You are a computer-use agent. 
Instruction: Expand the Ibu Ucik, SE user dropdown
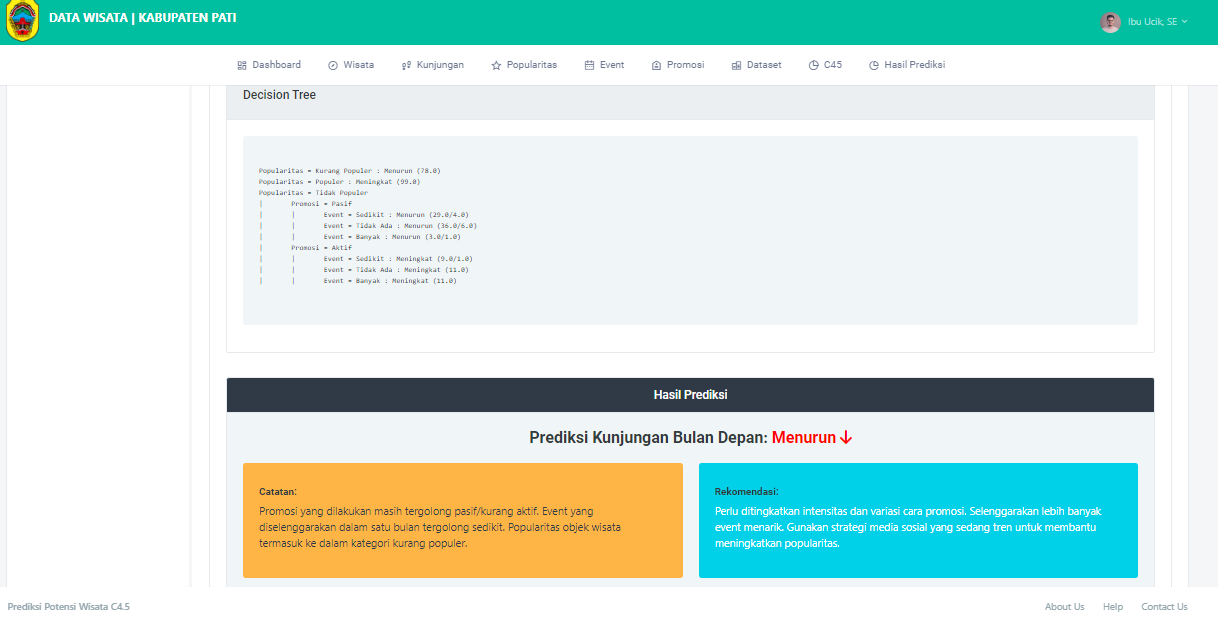[1157, 22]
